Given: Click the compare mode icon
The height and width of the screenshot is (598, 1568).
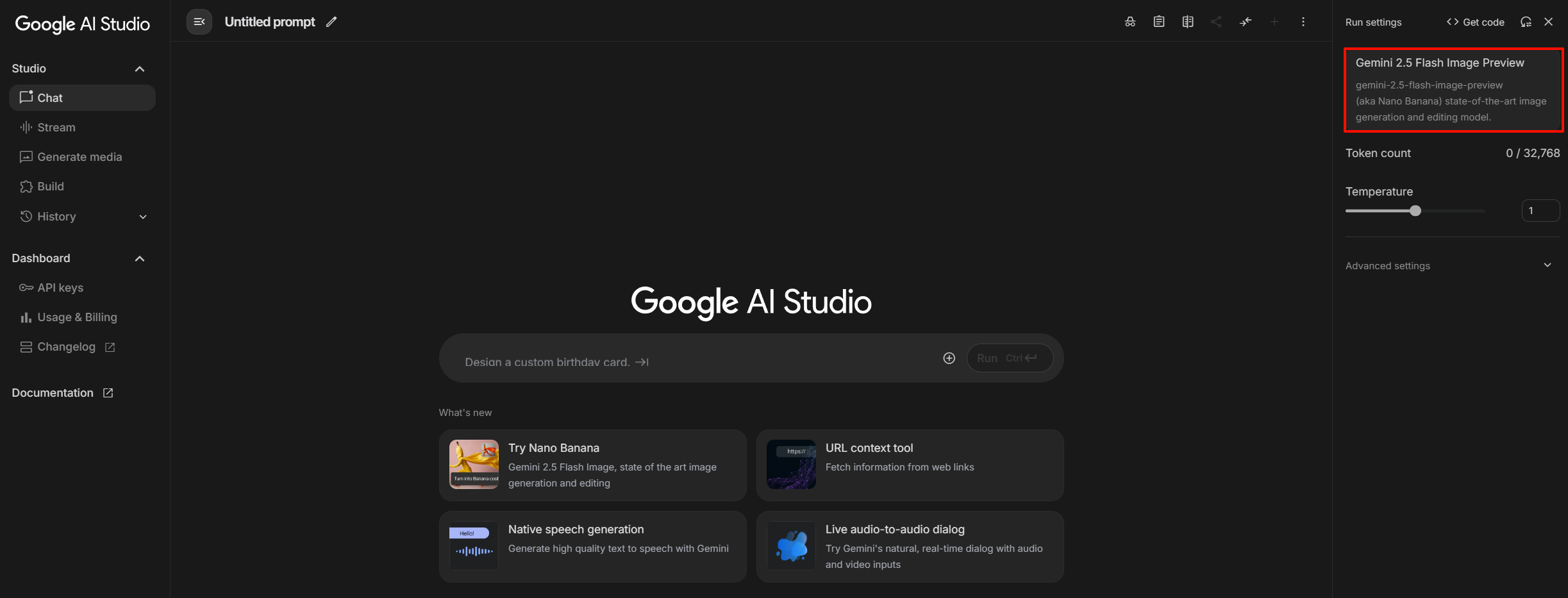Looking at the screenshot, I should [1188, 22].
